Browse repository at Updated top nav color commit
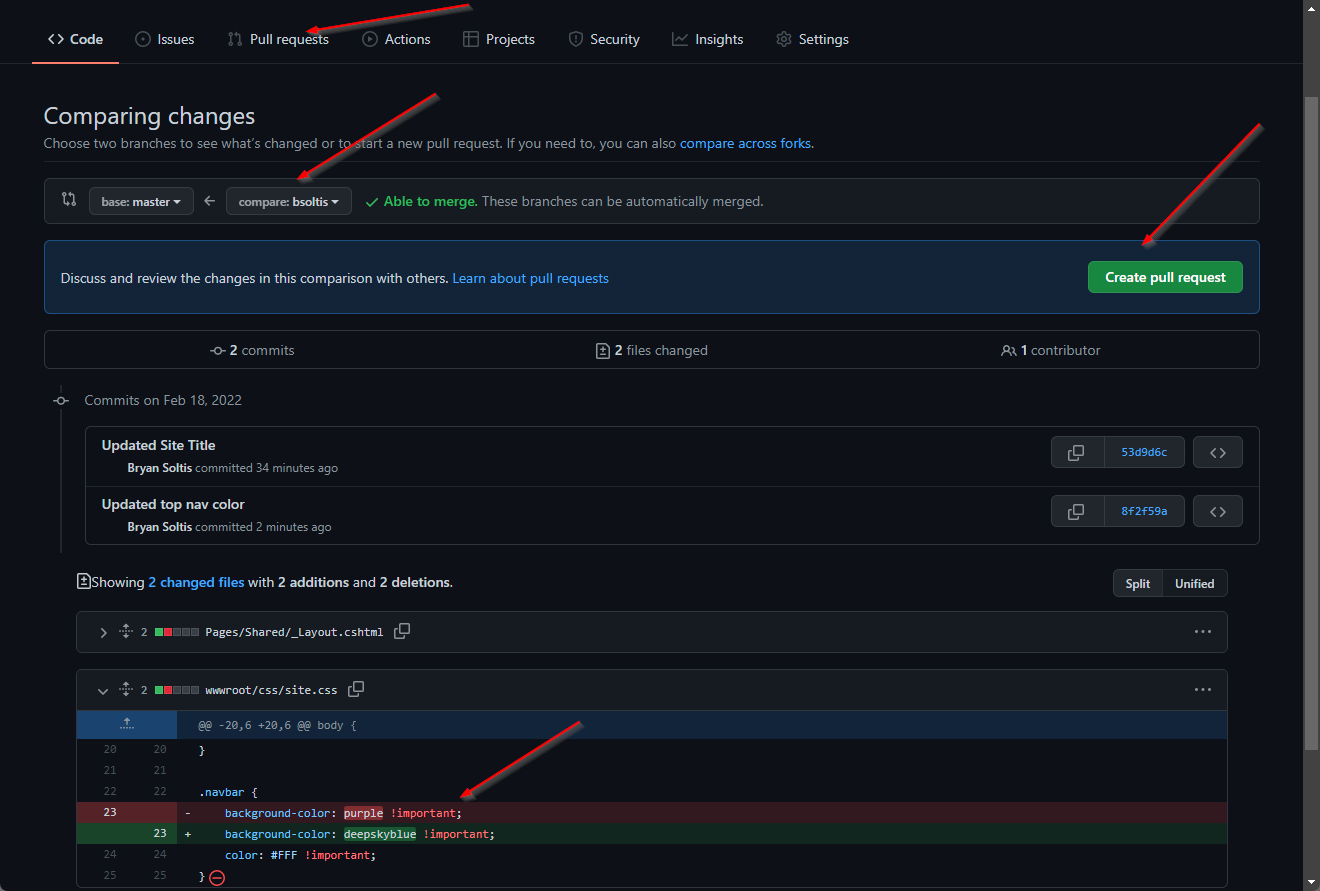The image size is (1320, 891). click(1217, 511)
